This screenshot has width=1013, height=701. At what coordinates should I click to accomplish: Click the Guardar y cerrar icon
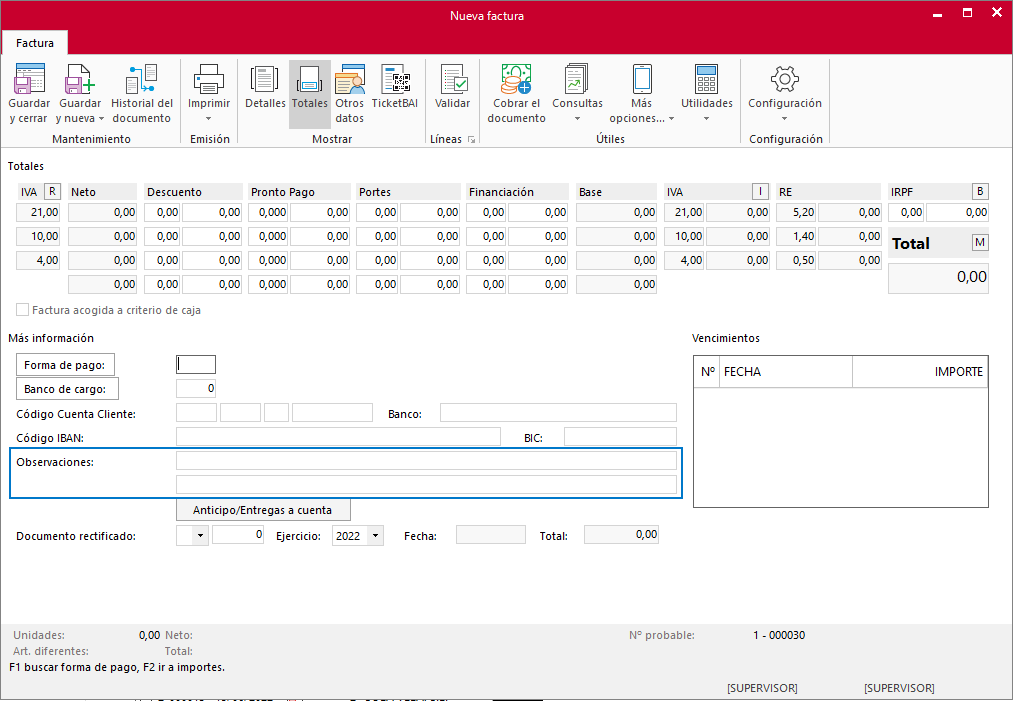tap(29, 78)
